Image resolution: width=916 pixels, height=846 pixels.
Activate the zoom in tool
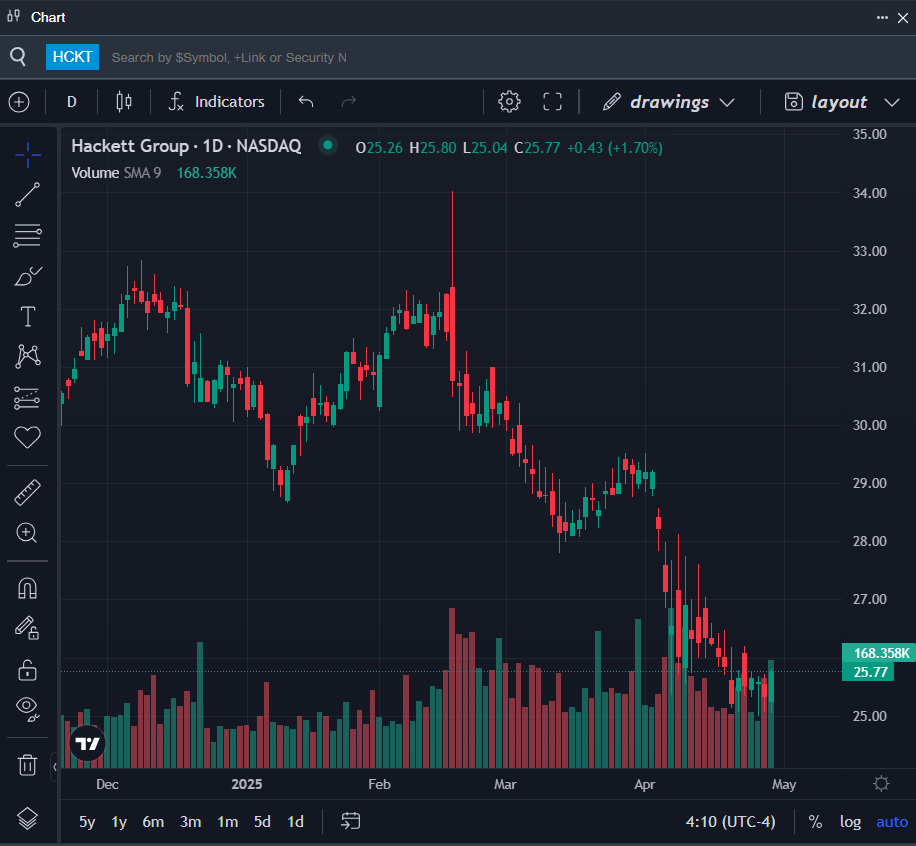(x=27, y=533)
